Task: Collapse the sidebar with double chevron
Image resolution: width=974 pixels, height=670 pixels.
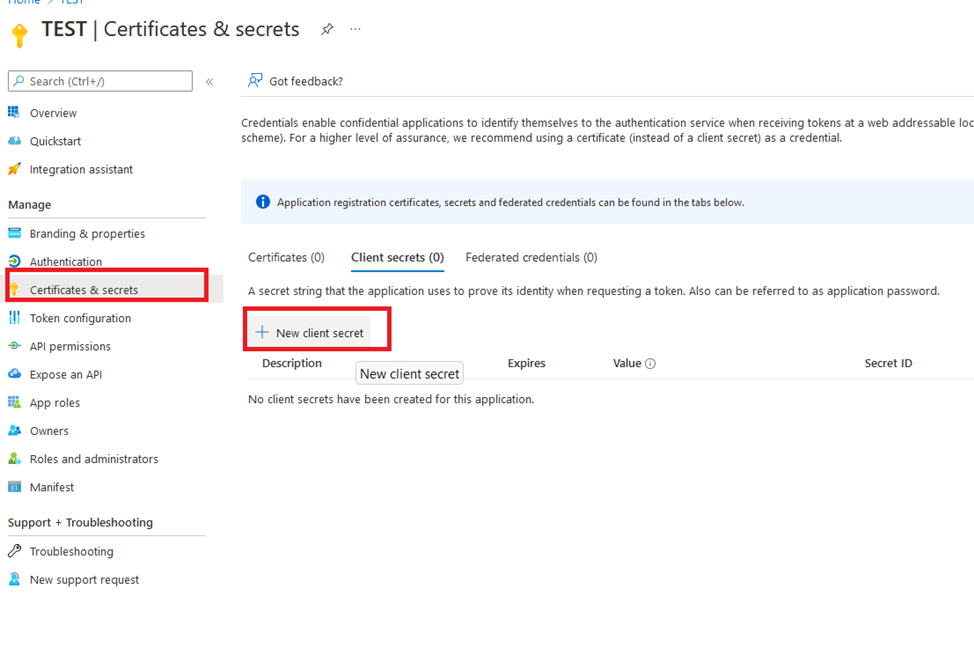Action: coord(209,81)
